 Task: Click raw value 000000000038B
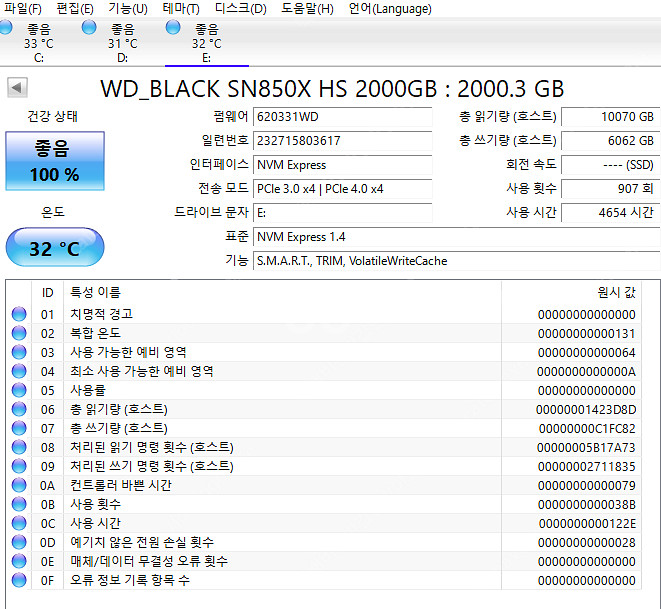(586, 504)
